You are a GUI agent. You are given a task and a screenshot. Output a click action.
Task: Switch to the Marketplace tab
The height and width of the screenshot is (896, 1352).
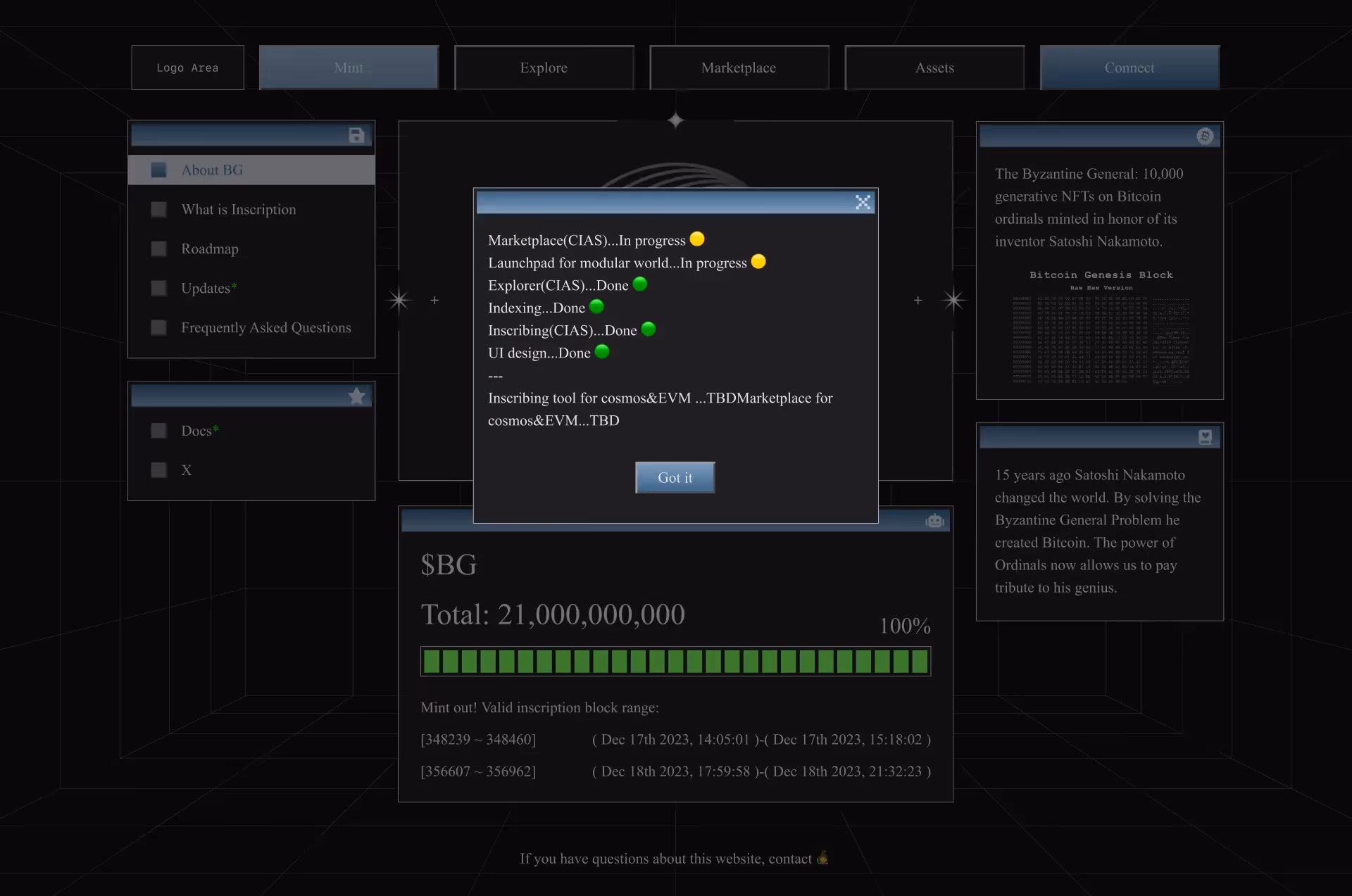pos(739,68)
